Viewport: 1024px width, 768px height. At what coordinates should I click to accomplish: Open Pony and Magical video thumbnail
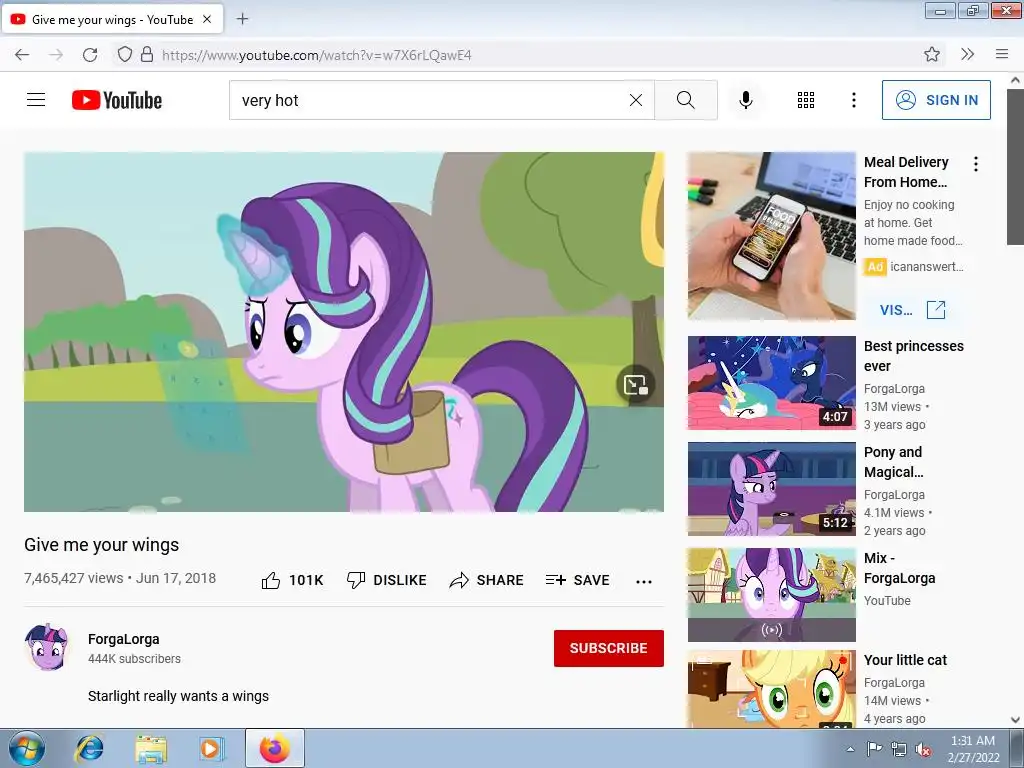coord(771,488)
